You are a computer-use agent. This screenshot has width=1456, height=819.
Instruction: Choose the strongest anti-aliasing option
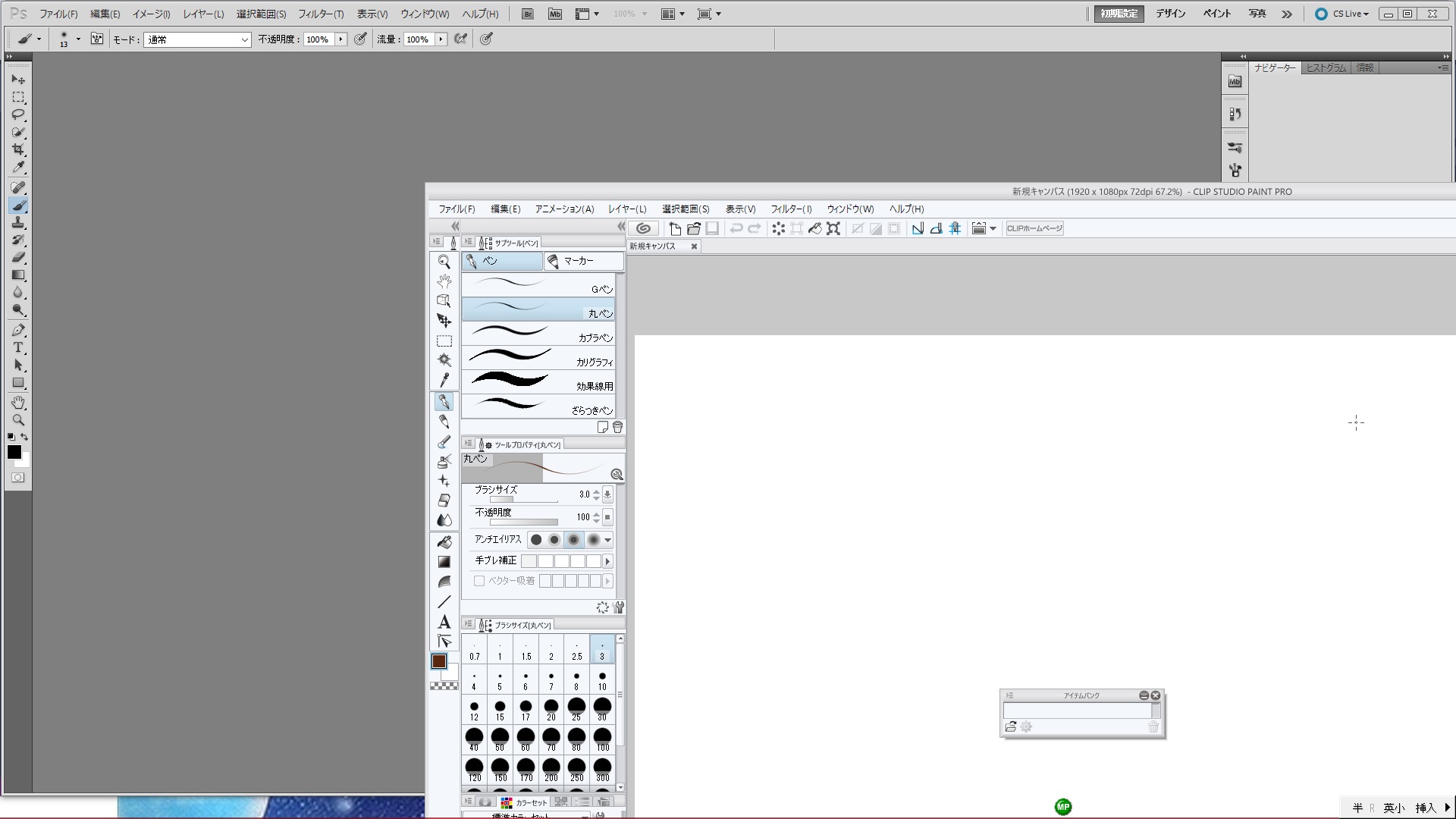[x=593, y=540]
